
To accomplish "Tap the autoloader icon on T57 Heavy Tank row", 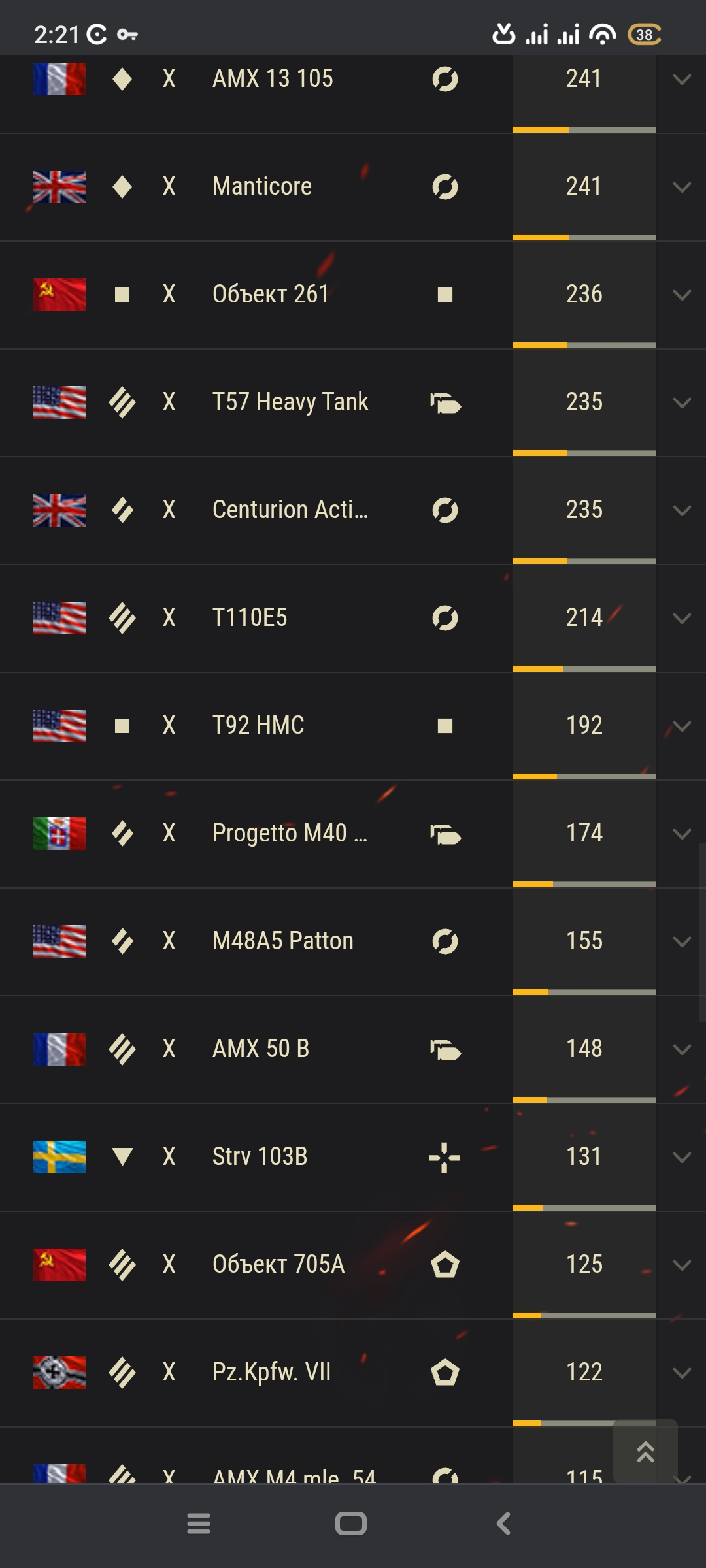I will [x=445, y=403].
